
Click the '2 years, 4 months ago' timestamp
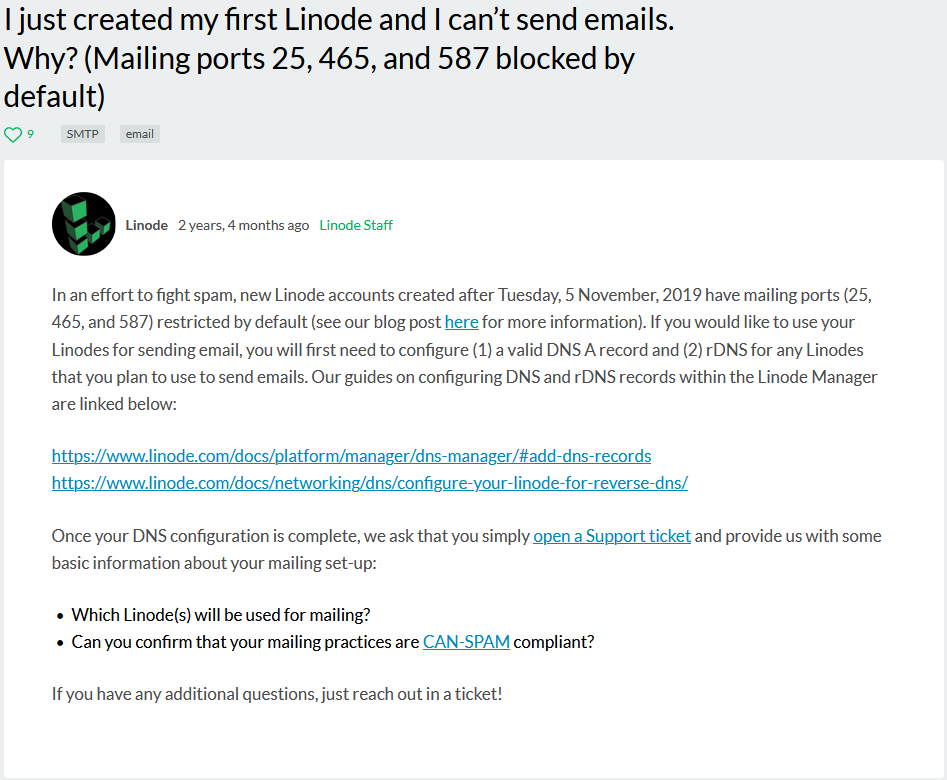tap(243, 225)
